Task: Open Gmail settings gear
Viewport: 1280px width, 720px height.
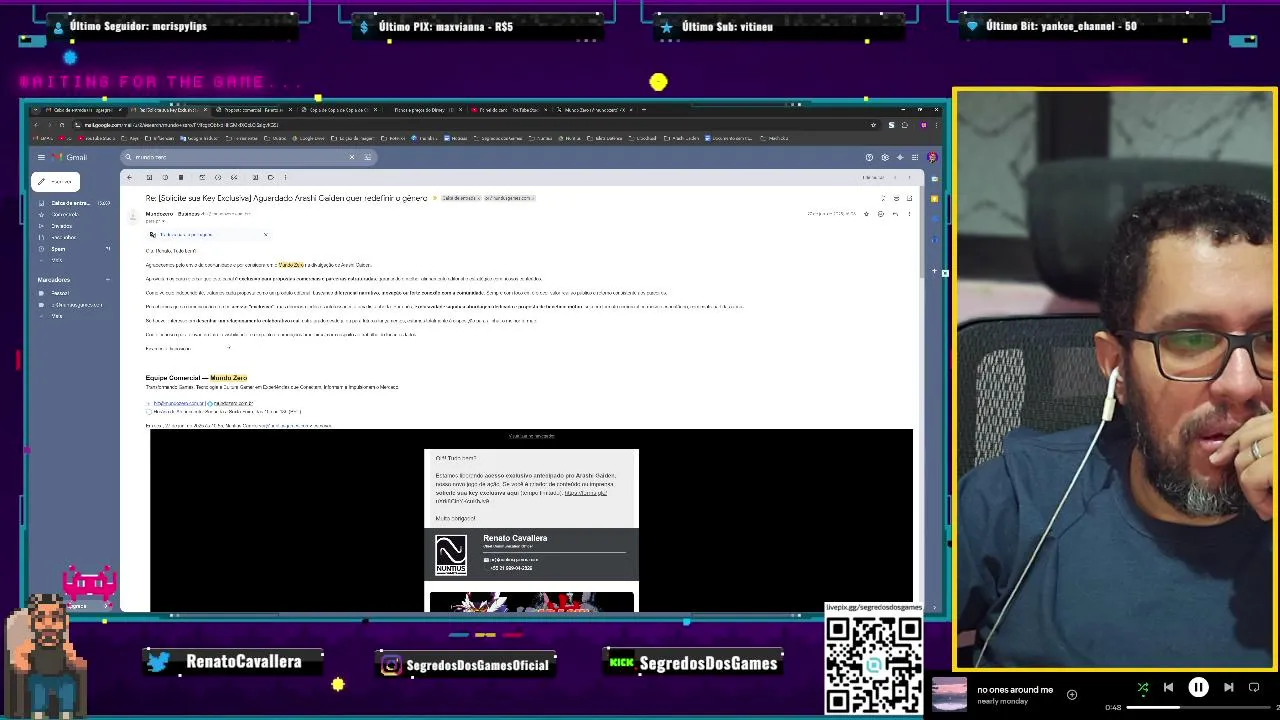Action: coord(885,157)
